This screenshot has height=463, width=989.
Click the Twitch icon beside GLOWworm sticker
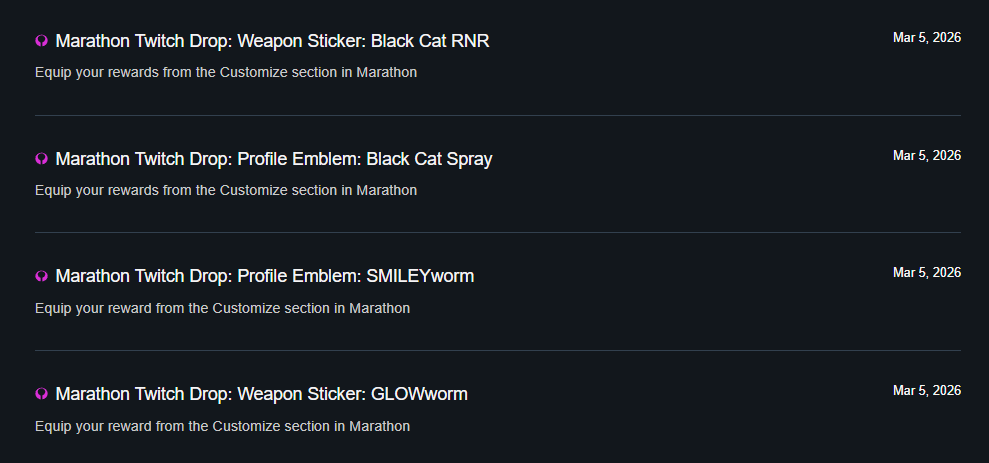coord(42,394)
